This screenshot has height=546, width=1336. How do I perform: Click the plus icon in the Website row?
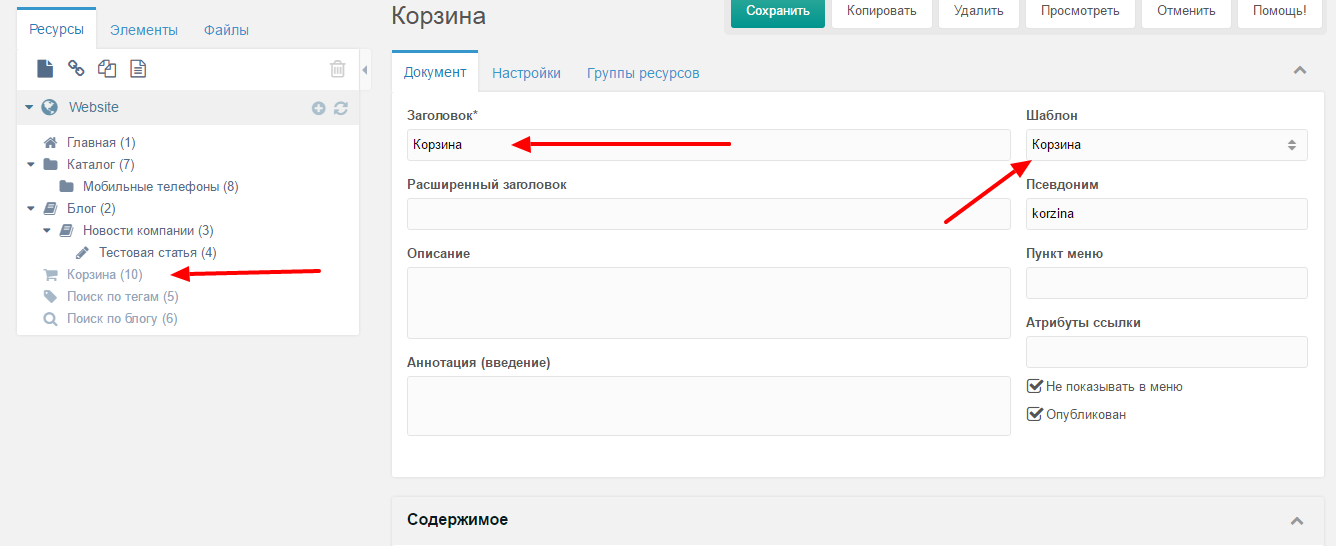coord(319,108)
